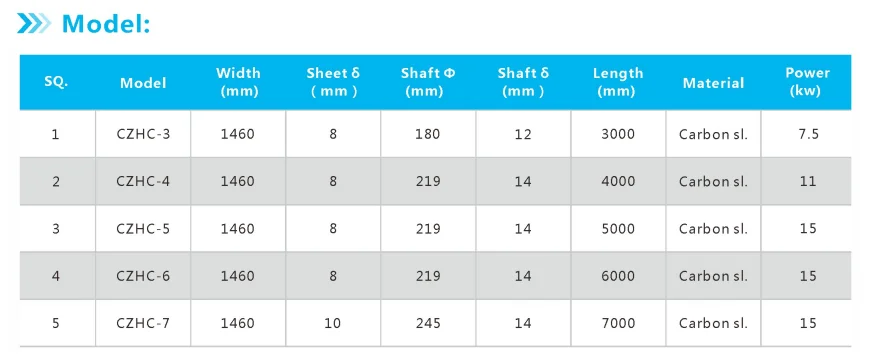The image size is (869, 361).
Task: Click the 'Power (kw)' column header
Action: 807,82
